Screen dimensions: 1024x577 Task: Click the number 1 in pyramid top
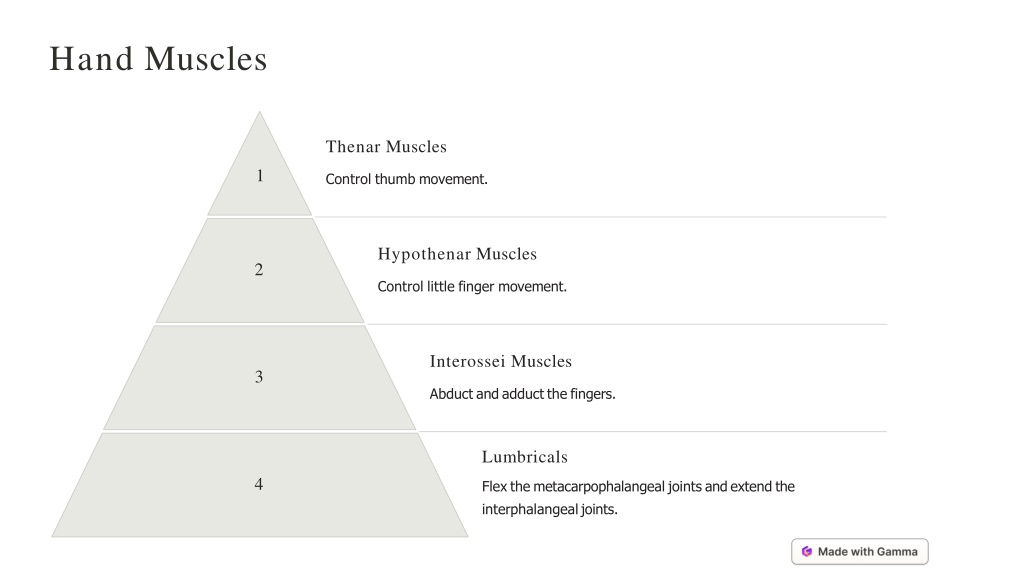point(260,176)
